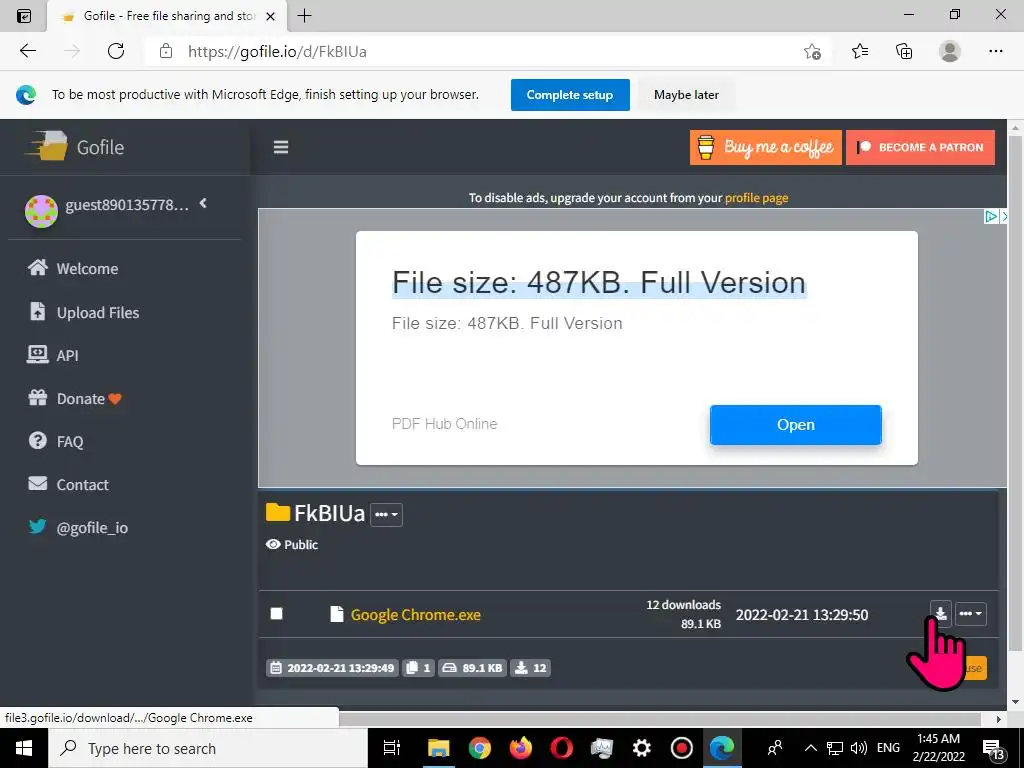The height and width of the screenshot is (768, 1024).
Task: Click the Public visibility eye icon
Action: pos(273,544)
